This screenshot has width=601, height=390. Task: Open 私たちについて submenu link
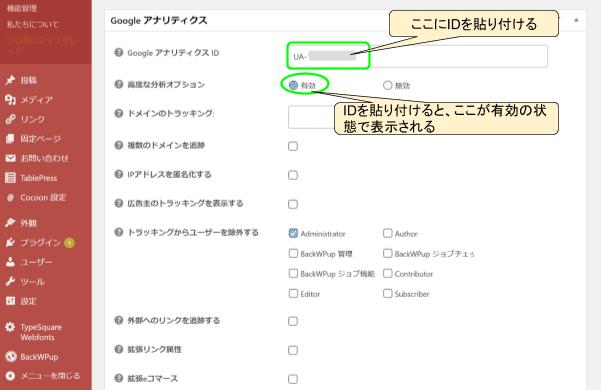(x=33, y=25)
